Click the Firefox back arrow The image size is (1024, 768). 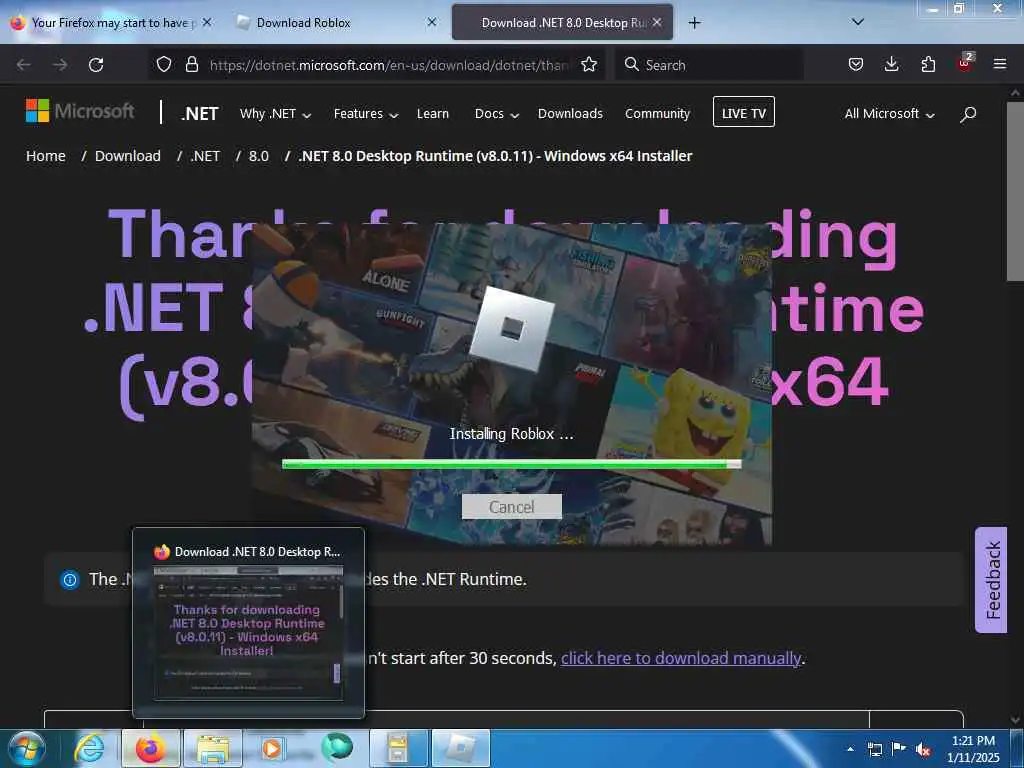(x=24, y=65)
